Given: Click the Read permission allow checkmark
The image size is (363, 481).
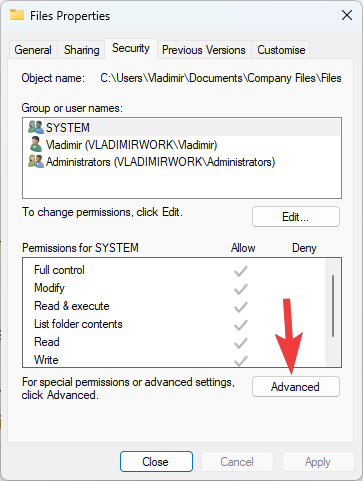Looking at the screenshot, I should click(x=241, y=343).
